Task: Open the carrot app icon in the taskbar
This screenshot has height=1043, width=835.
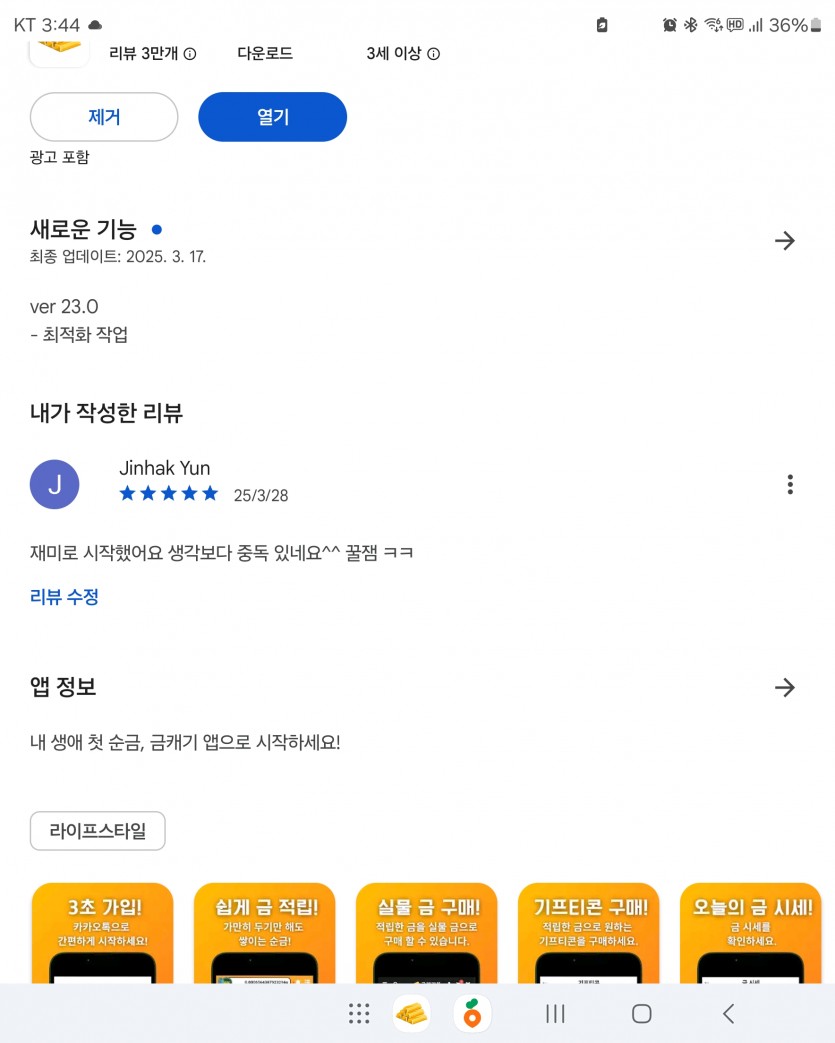Action: tap(472, 1014)
